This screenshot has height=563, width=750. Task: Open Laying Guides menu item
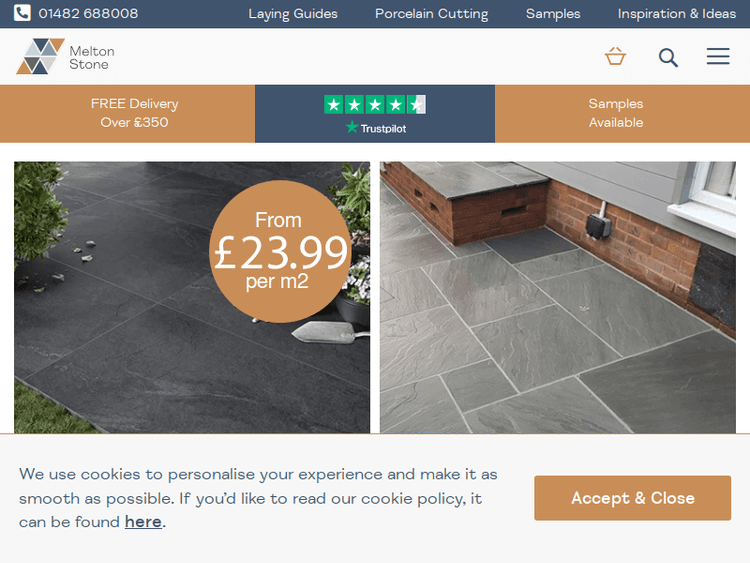(293, 14)
